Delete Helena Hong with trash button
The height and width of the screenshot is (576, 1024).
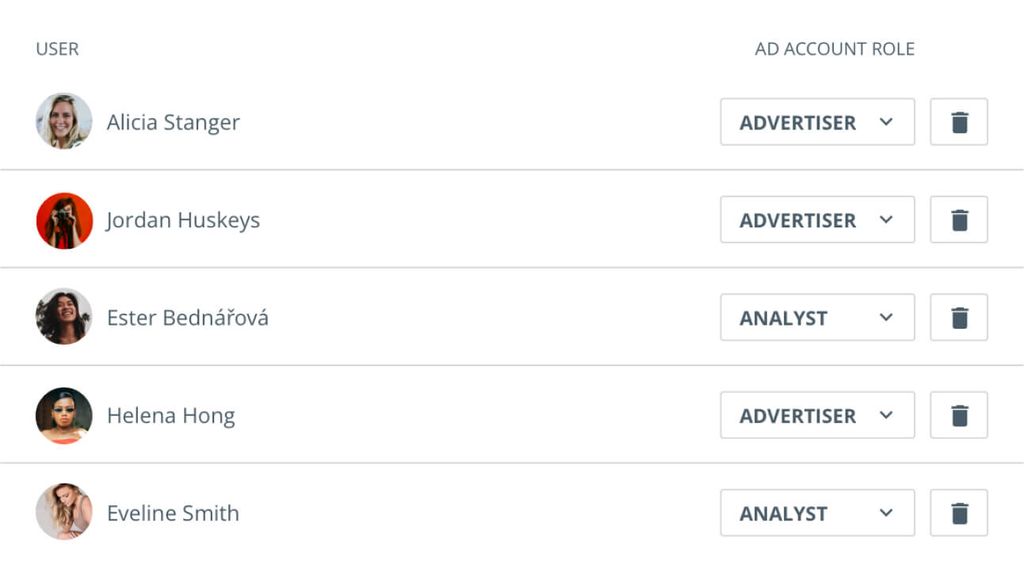coord(959,415)
